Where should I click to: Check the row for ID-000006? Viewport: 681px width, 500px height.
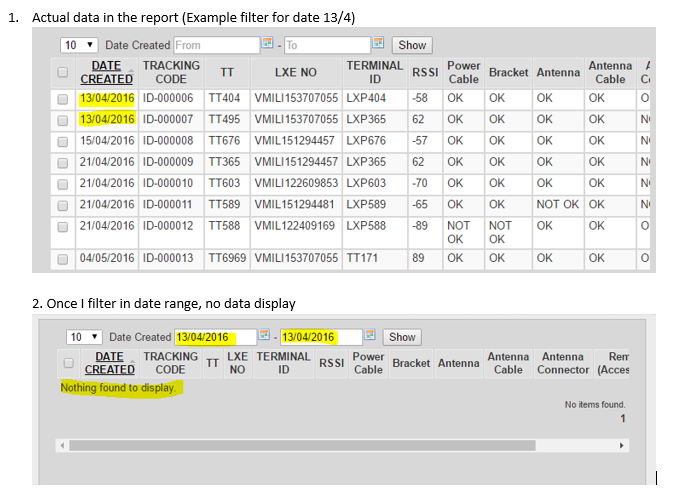(64, 99)
